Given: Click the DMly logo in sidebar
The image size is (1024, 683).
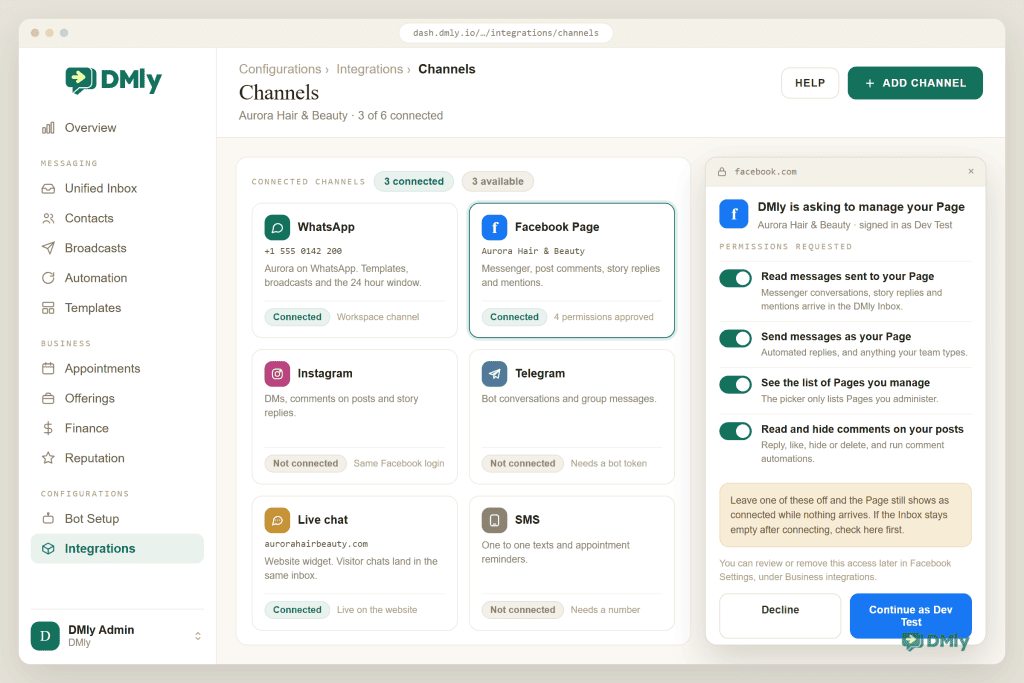Looking at the screenshot, I should click(114, 80).
